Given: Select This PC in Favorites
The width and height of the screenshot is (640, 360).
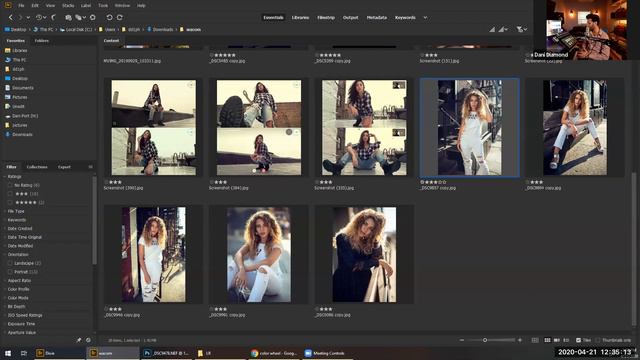Looking at the screenshot, I should (19, 60).
